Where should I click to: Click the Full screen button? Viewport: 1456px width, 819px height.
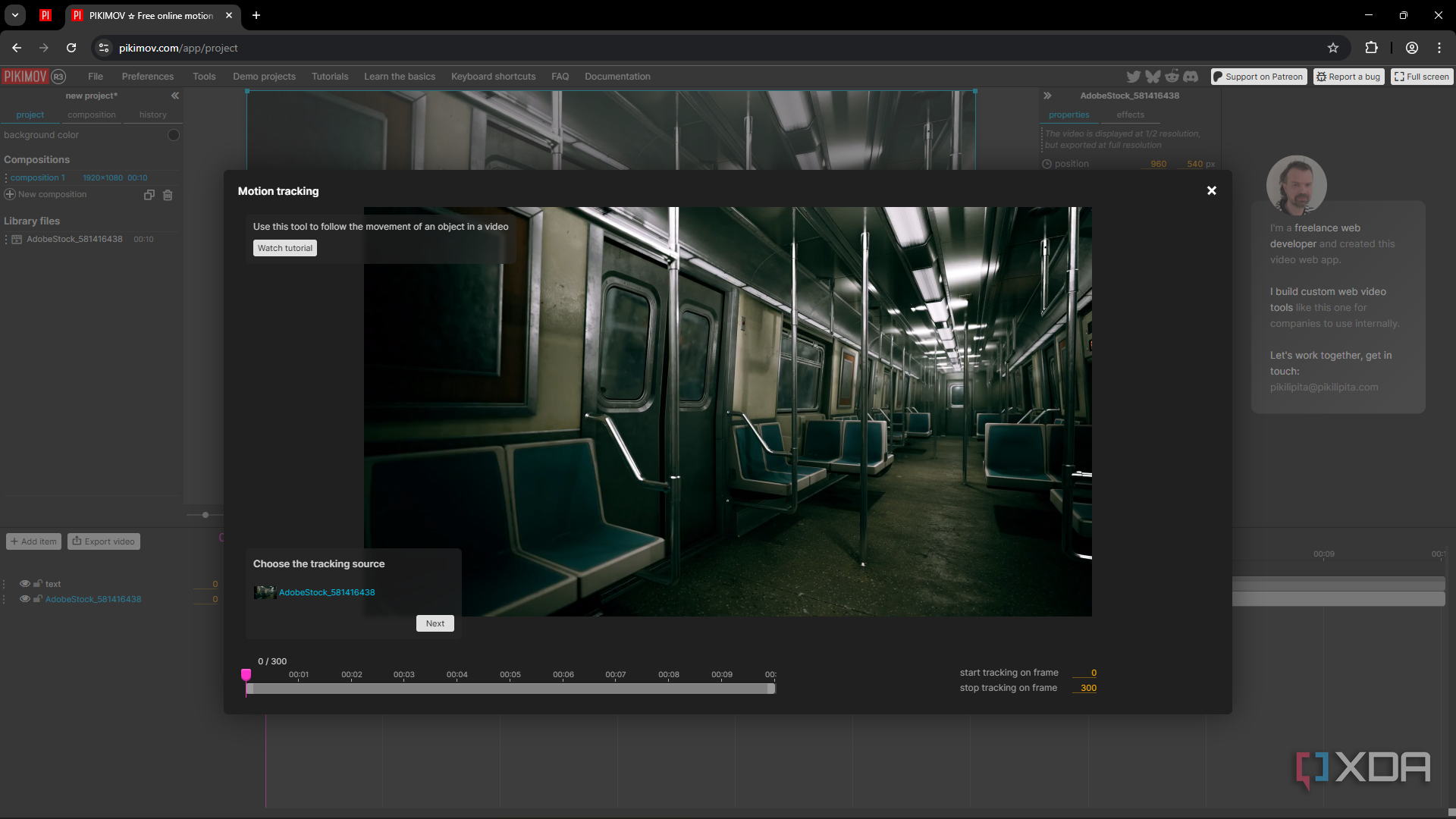click(x=1422, y=77)
